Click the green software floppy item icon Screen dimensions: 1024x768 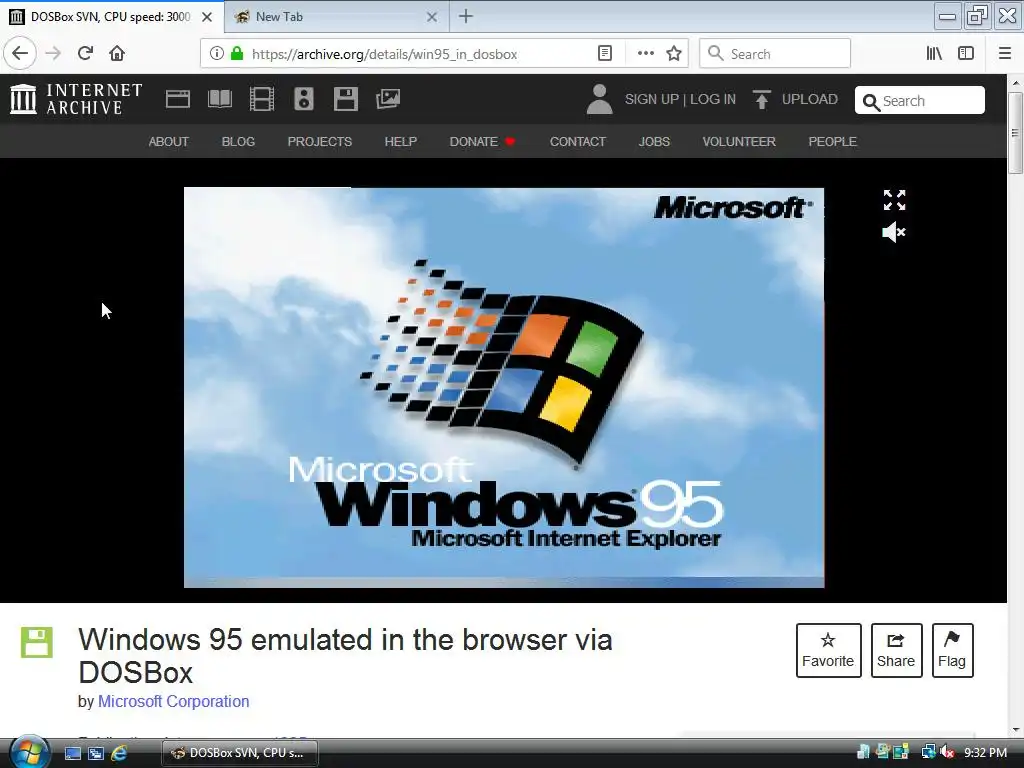click(x=37, y=642)
